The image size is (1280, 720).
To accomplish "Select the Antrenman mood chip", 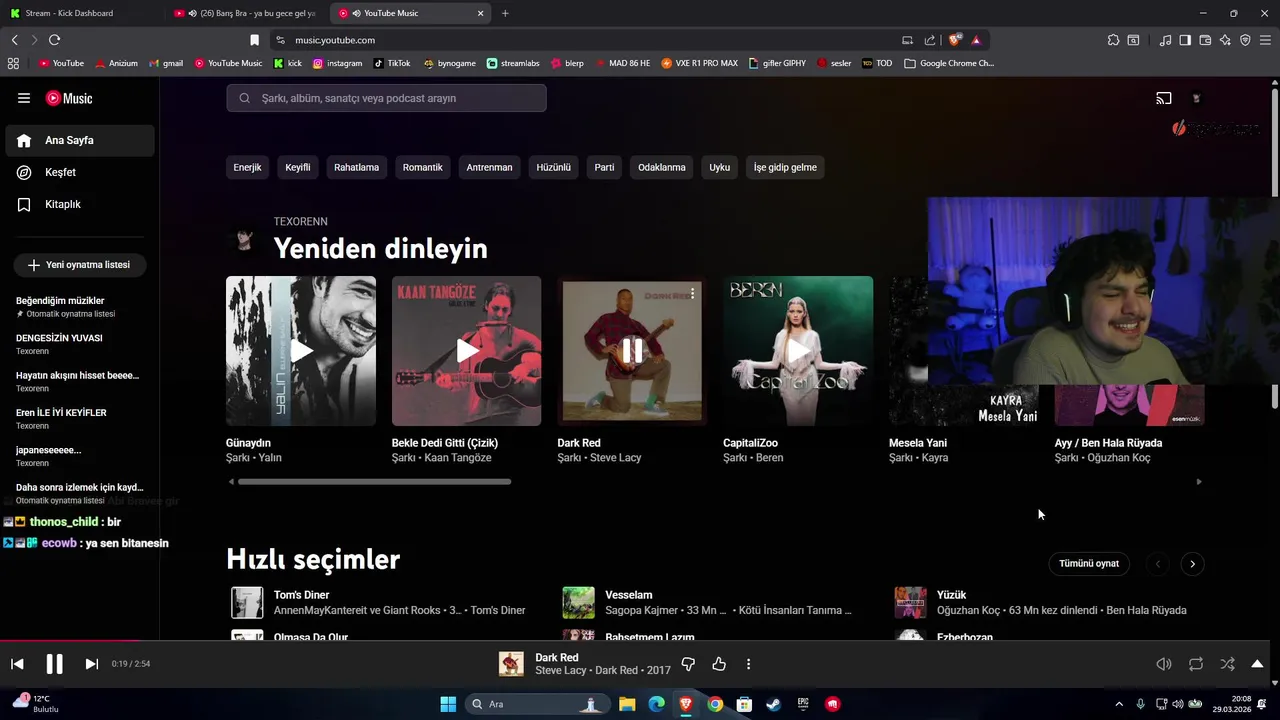I will point(489,167).
